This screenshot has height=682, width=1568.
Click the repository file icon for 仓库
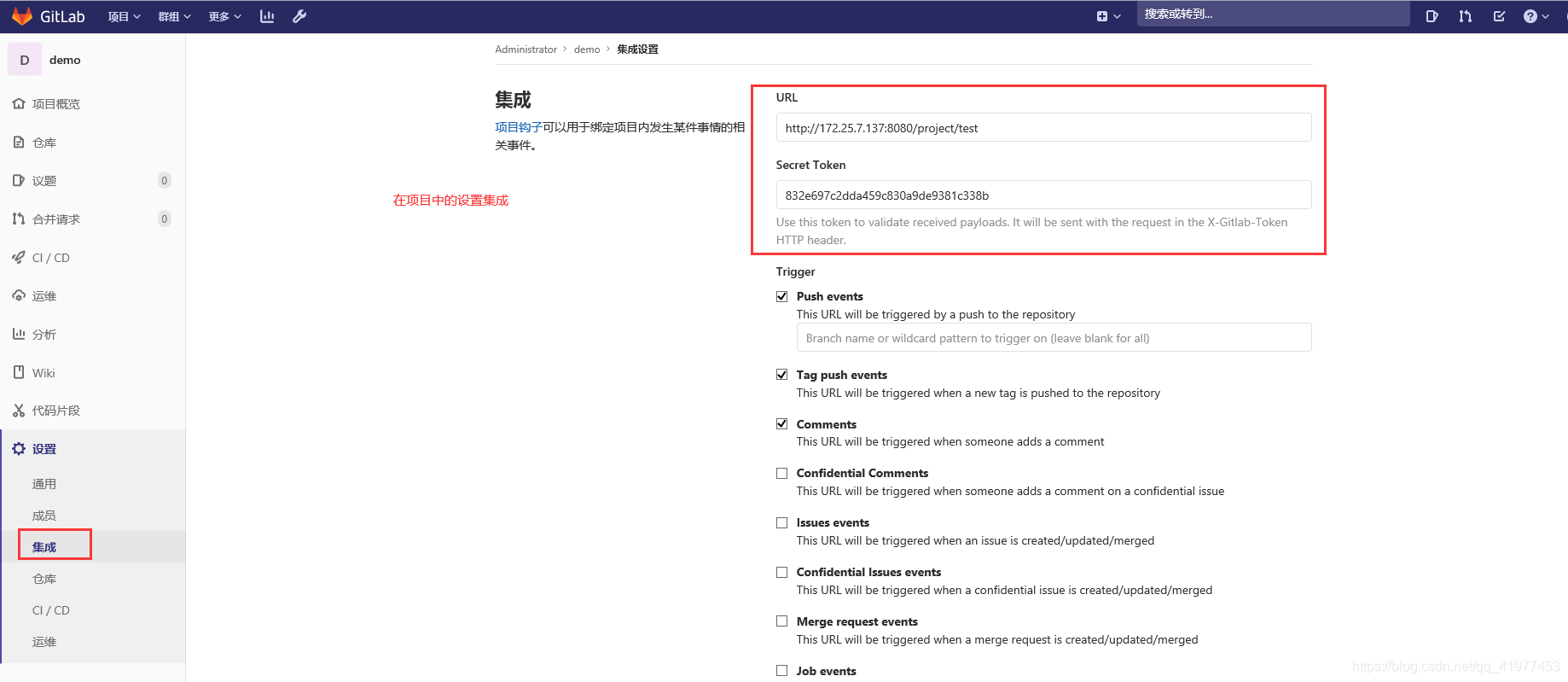(19, 142)
